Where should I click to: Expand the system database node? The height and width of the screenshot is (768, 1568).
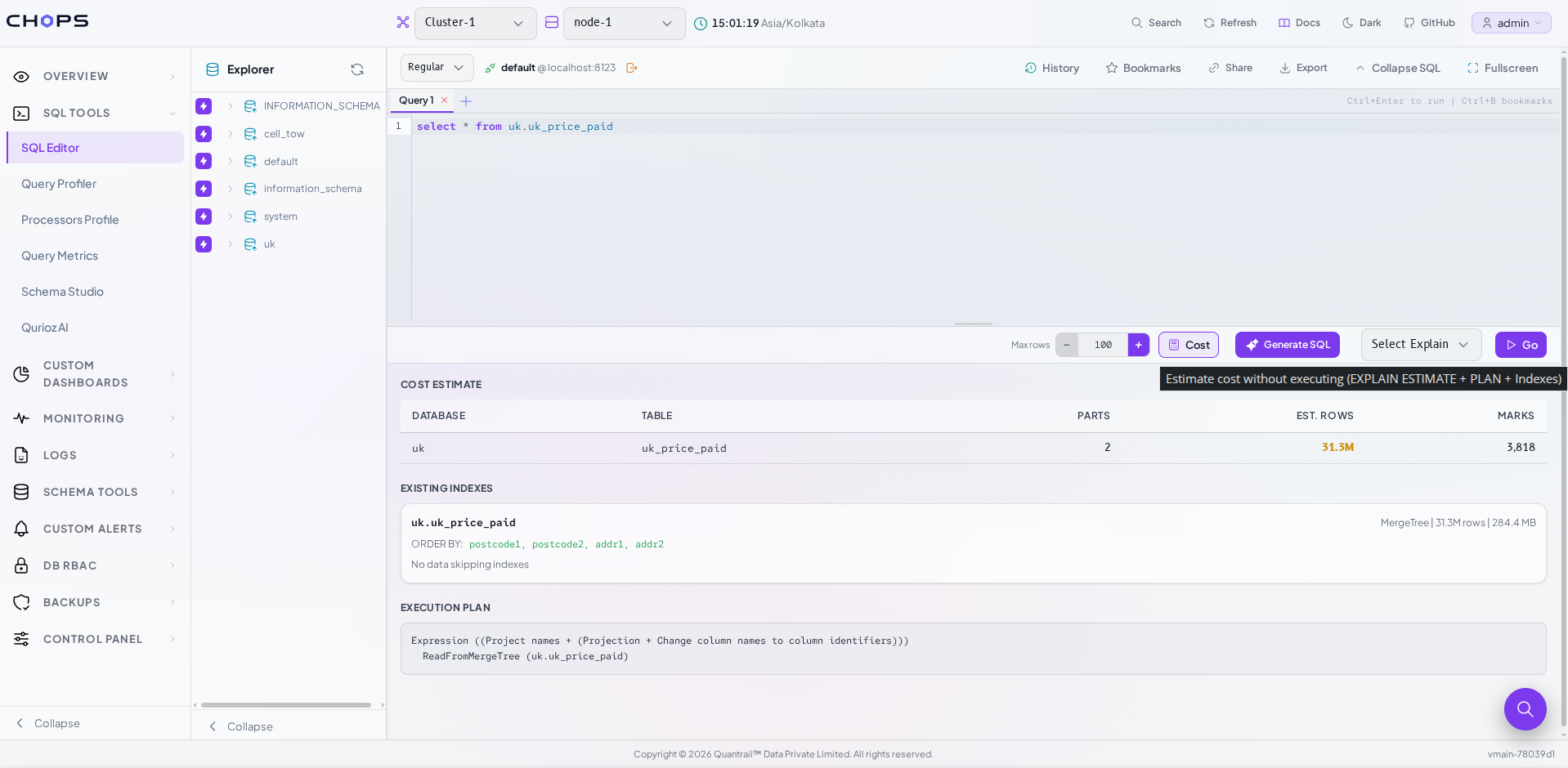tap(231, 217)
